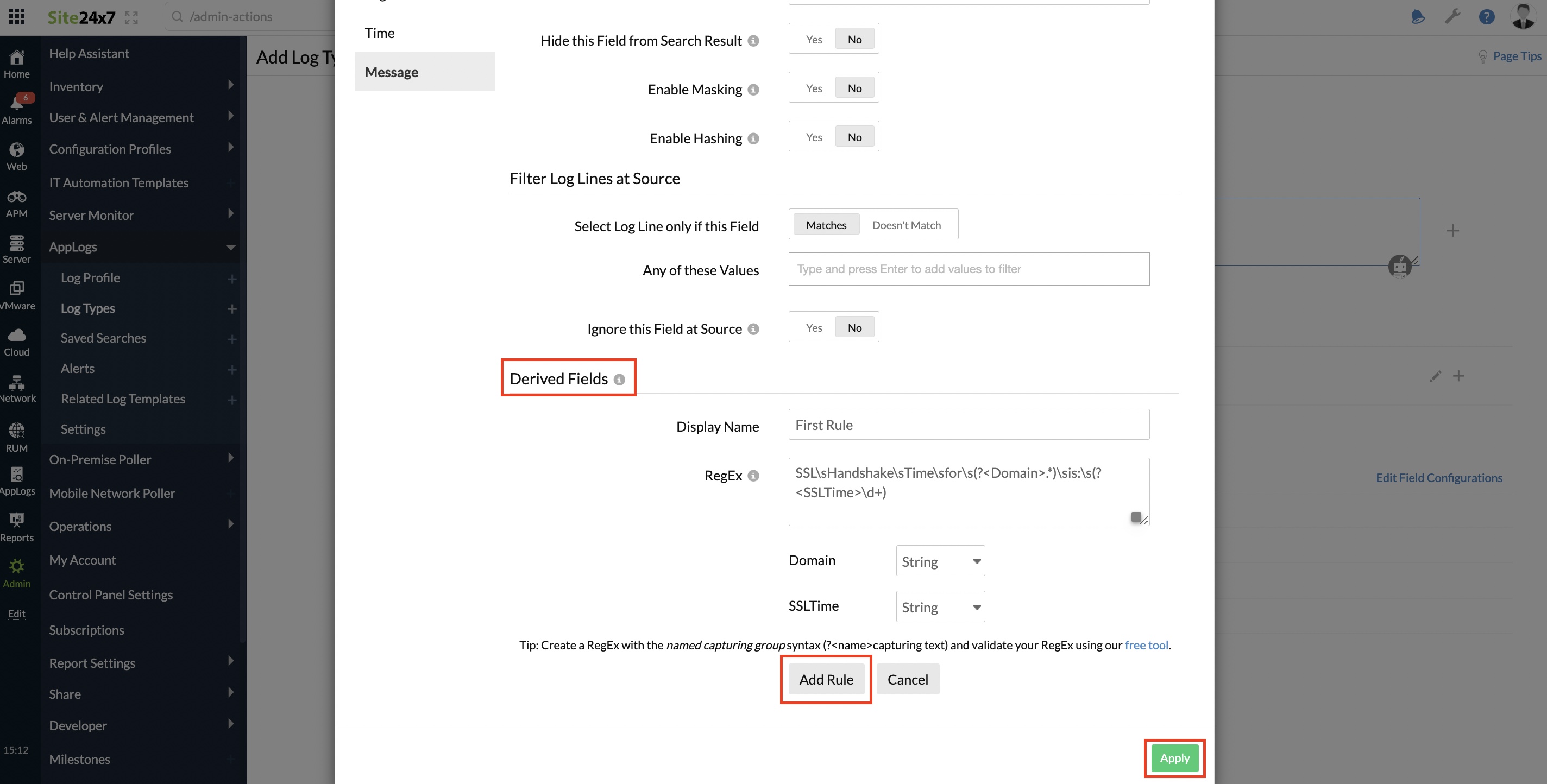
Task: Click the green Apply button
Action: coord(1174,757)
